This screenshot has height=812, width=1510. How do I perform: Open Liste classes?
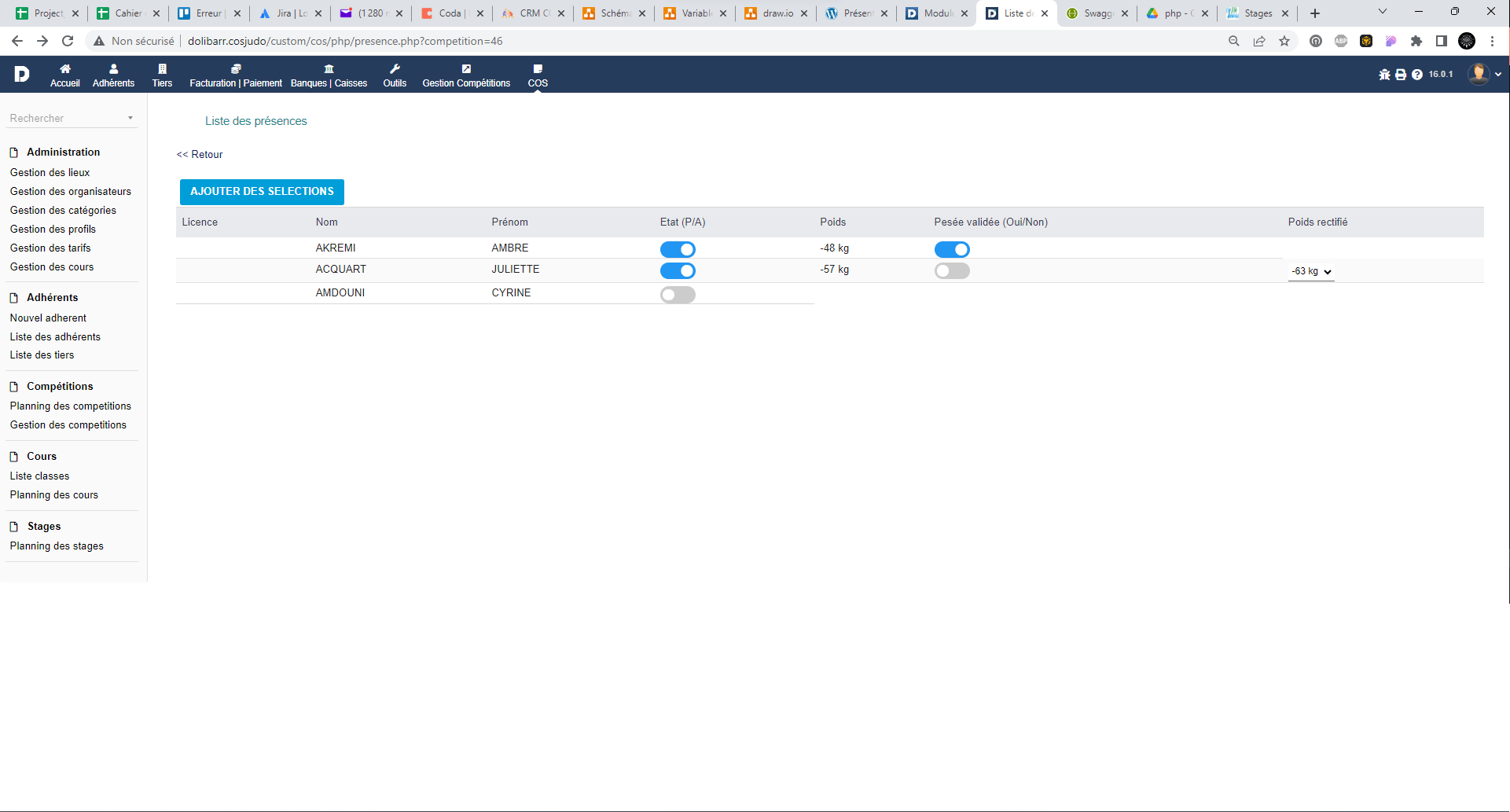(39, 476)
